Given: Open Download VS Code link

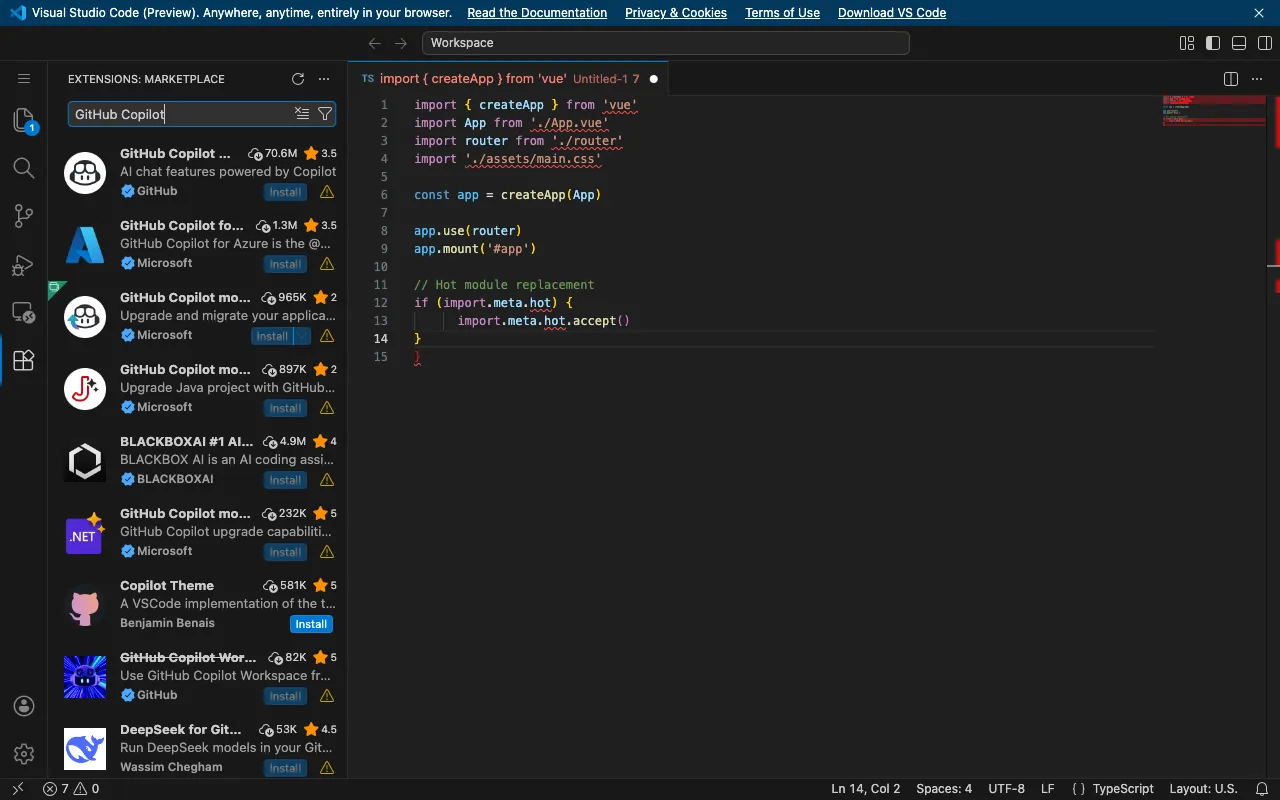Looking at the screenshot, I should [x=892, y=13].
